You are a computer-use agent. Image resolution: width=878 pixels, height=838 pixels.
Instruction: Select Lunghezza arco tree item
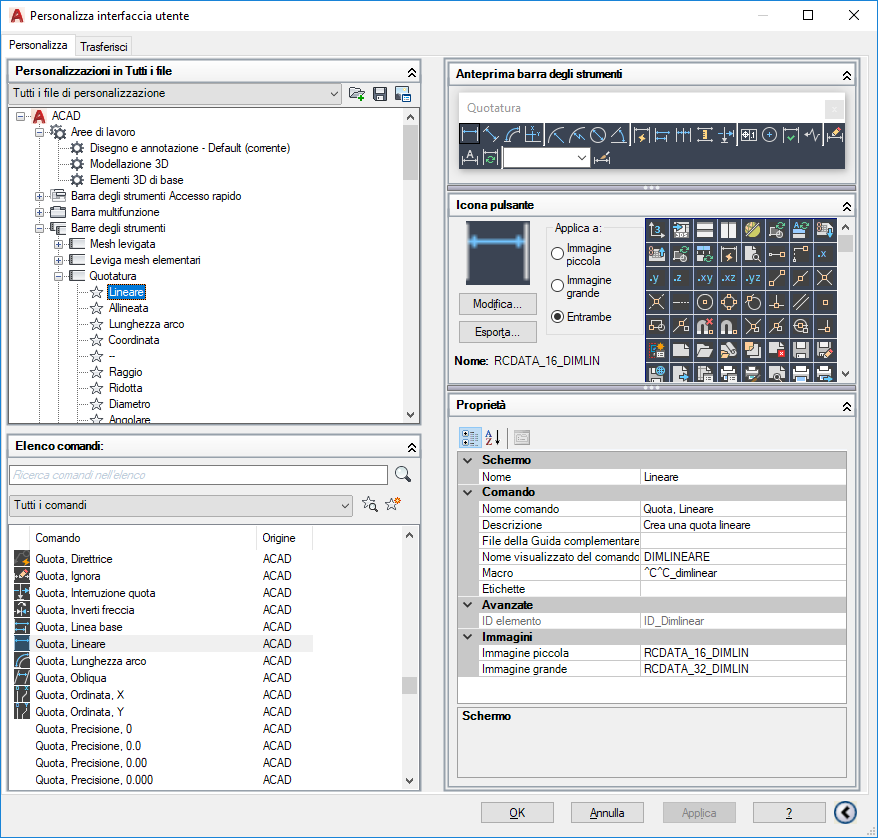tap(146, 324)
